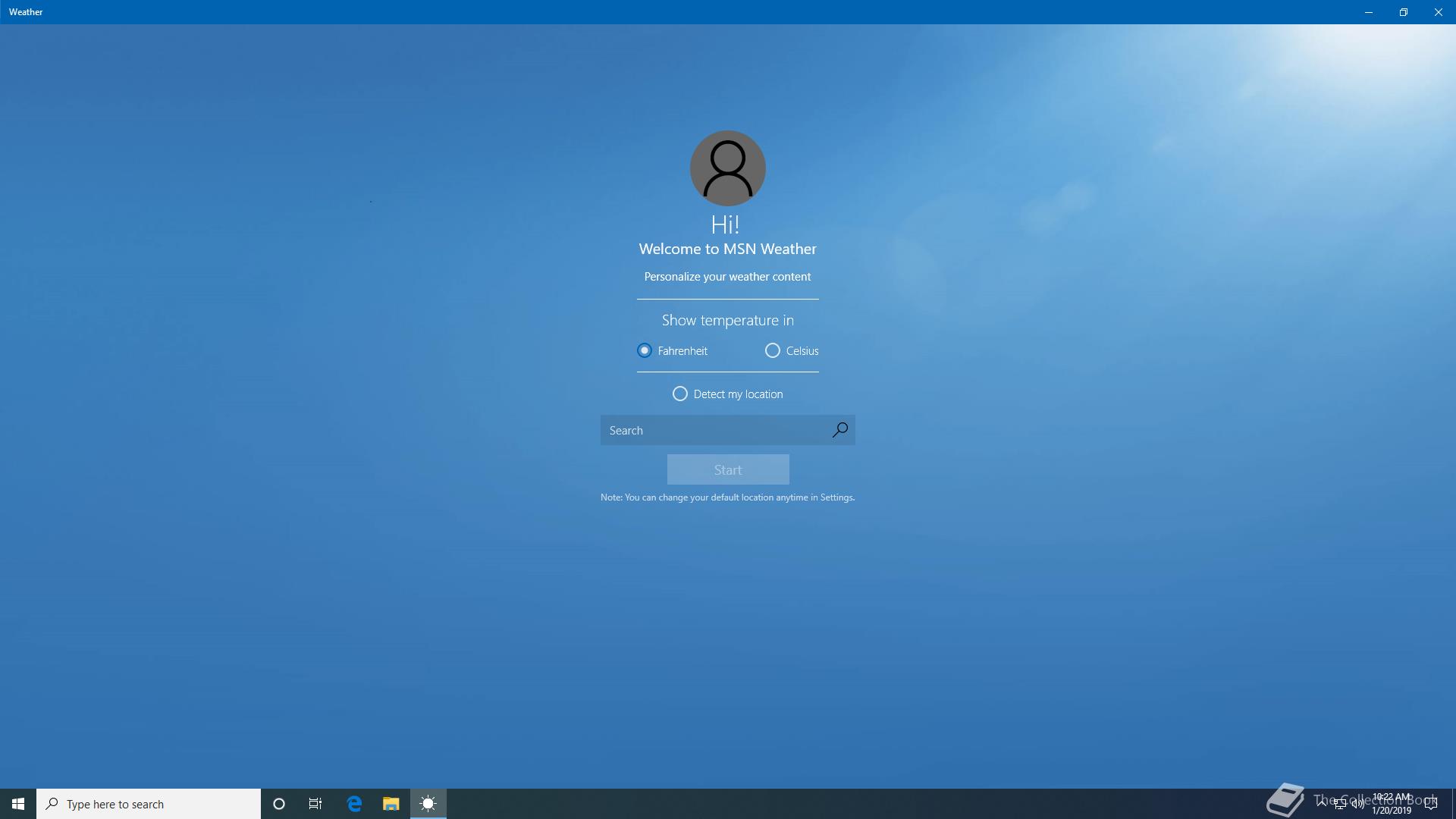Show hidden system tray icons
The image size is (1456, 819).
(1322, 804)
